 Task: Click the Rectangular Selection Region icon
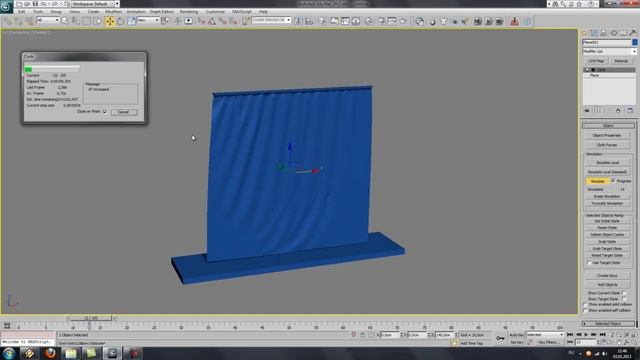click(87, 21)
